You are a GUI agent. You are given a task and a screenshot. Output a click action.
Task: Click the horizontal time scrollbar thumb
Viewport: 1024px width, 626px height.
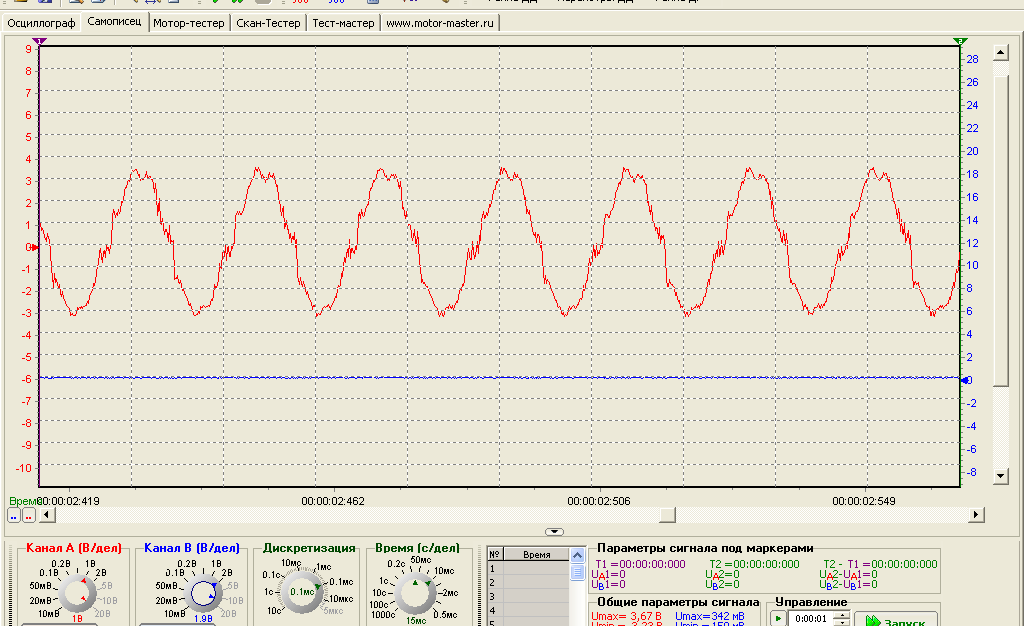[x=667, y=515]
